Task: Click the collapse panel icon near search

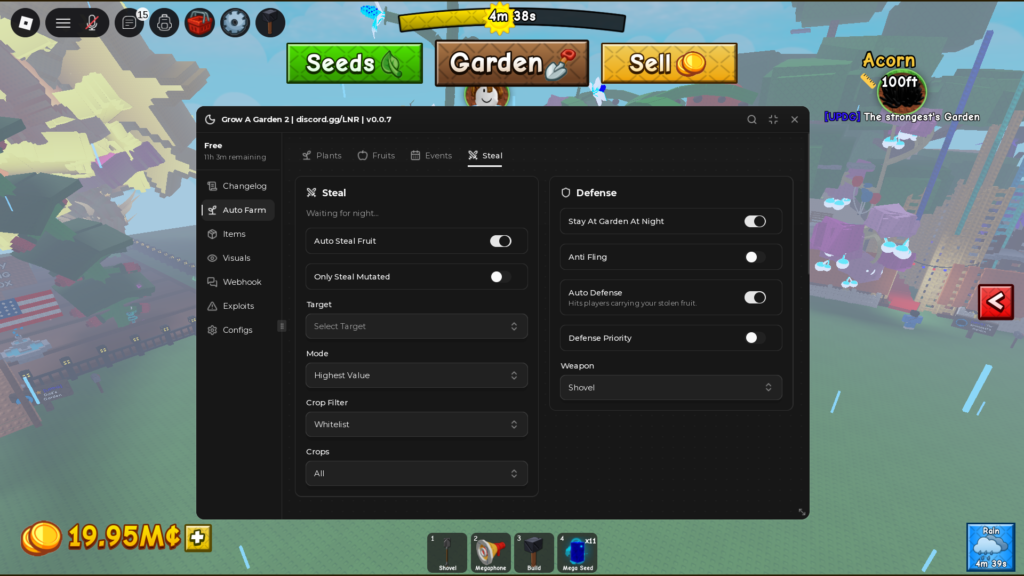Action: 773,120
